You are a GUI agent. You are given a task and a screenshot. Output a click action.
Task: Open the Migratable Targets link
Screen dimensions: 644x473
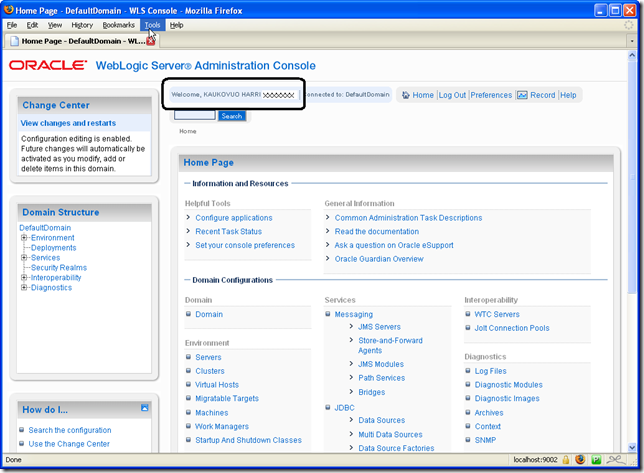(x=227, y=398)
